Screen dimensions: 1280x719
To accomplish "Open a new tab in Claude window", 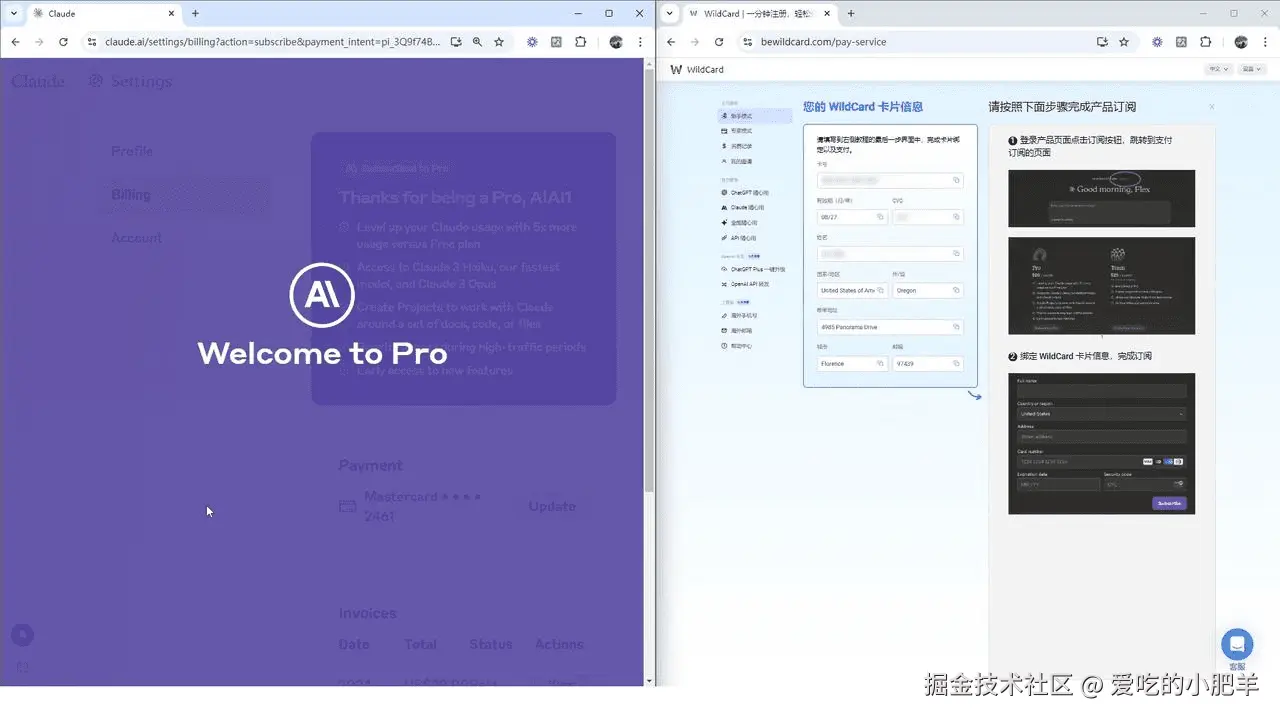I will (195, 14).
